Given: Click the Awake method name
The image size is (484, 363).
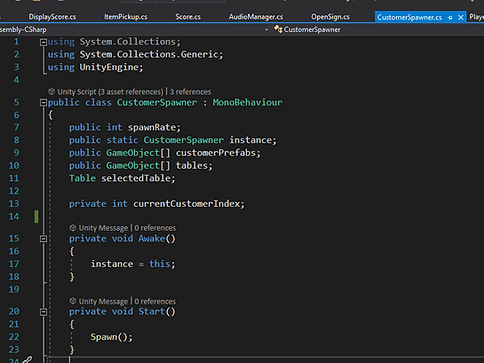Looking at the screenshot, I should [152, 238].
